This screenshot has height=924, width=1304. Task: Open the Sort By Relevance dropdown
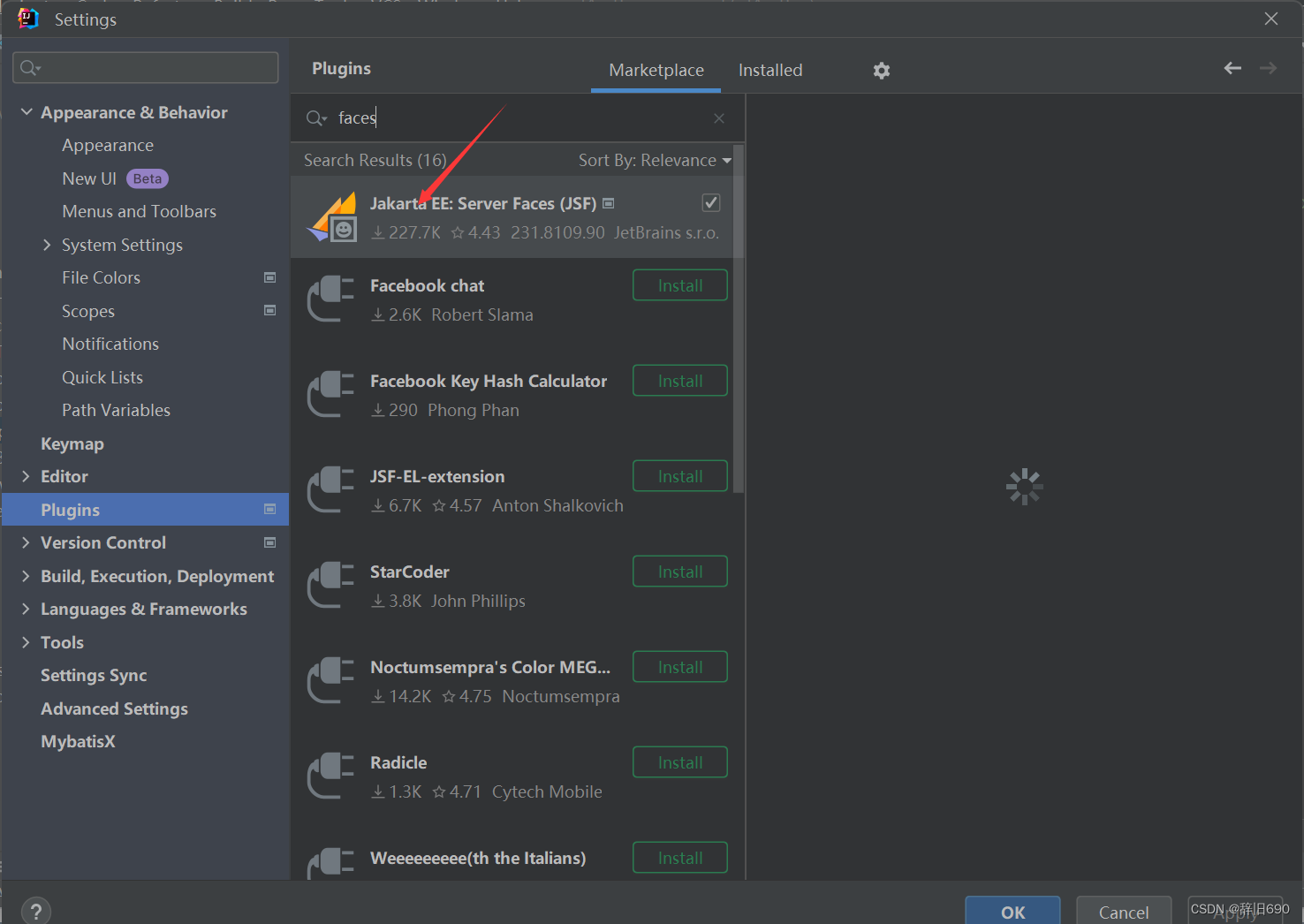coord(654,160)
